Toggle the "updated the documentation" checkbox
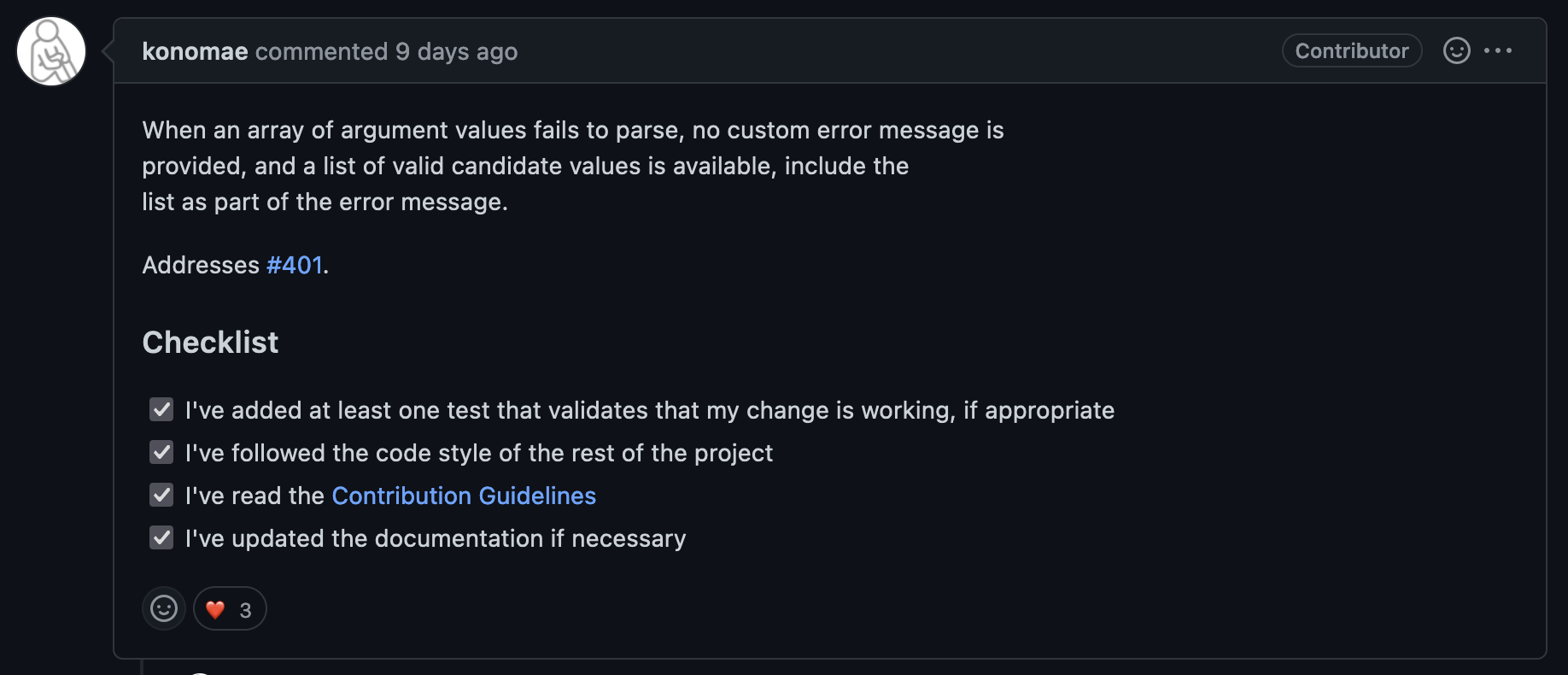This screenshot has height=675, width=1568. (161, 538)
